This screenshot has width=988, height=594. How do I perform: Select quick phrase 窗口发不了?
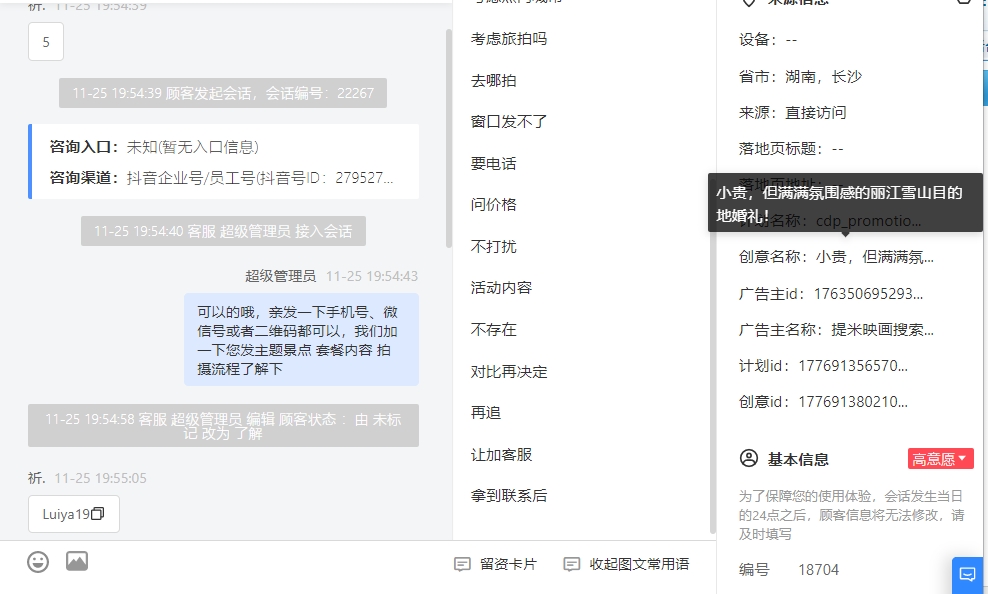pyautogui.click(x=508, y=122)
